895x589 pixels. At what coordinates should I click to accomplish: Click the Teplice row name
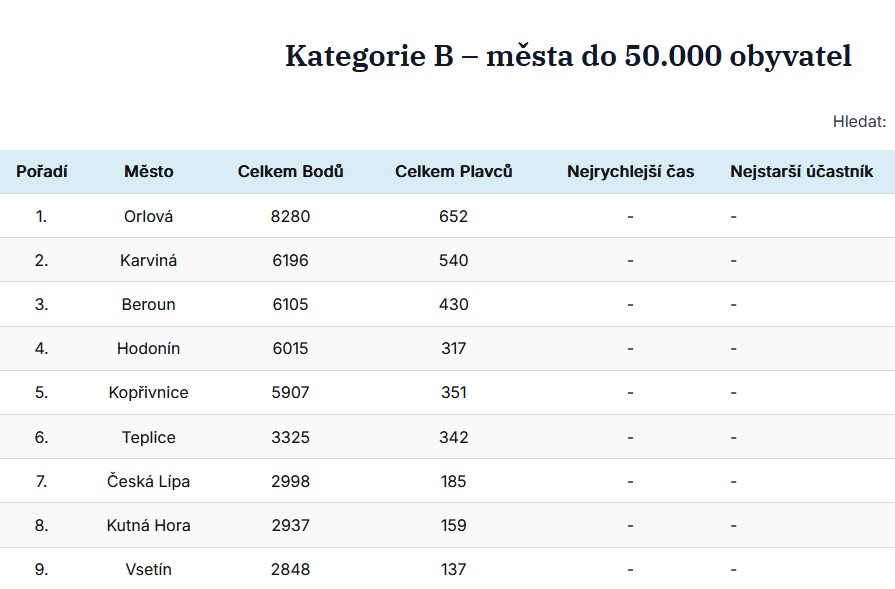pyautogui.click(x=148, y=437)
